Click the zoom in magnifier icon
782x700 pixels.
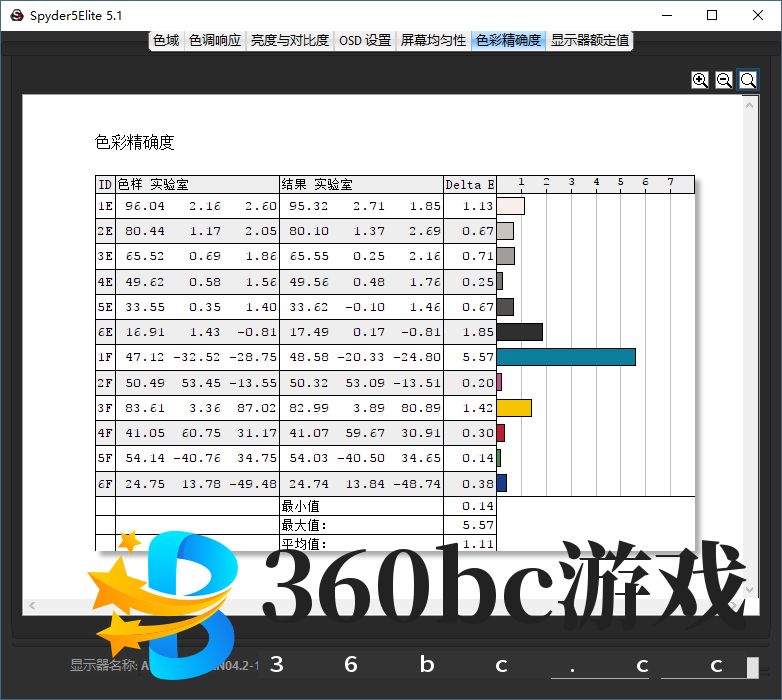[x=700, y=80]
